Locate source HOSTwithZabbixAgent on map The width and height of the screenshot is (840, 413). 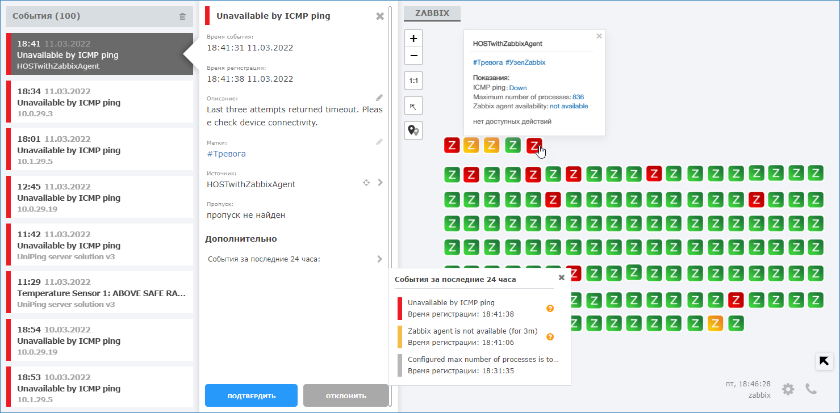click(366, 183)
